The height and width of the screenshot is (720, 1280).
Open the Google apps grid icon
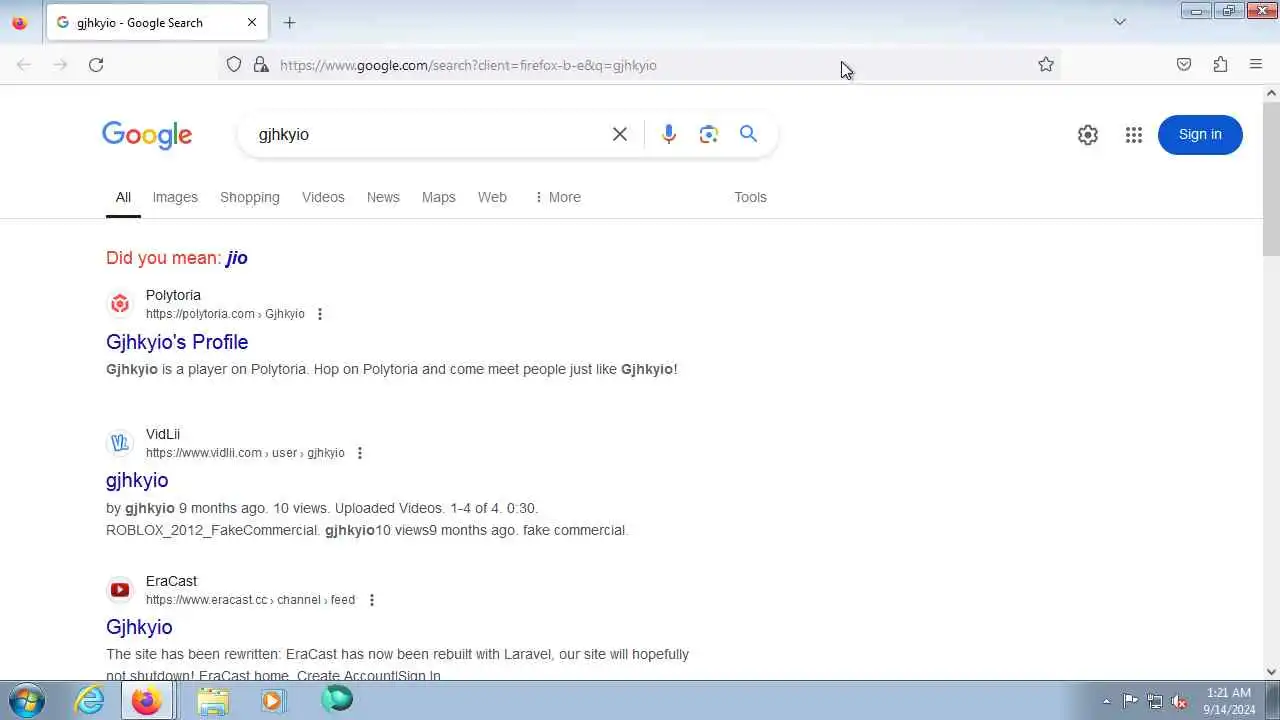pyautogui.click(x=1133, y=135)
